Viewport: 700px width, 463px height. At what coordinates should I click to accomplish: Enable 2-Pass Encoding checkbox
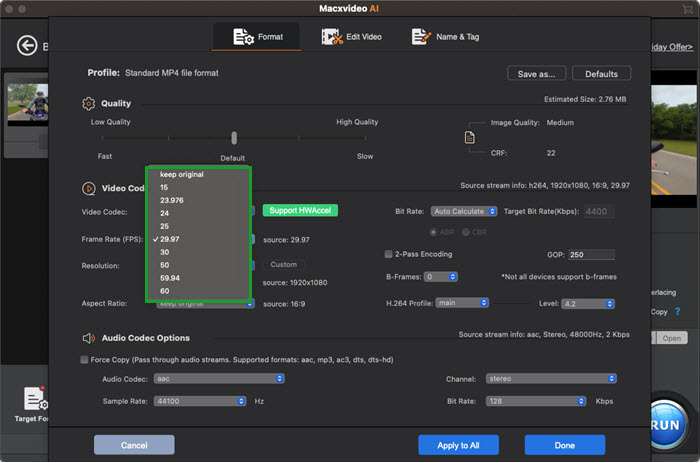coord(388,254)
